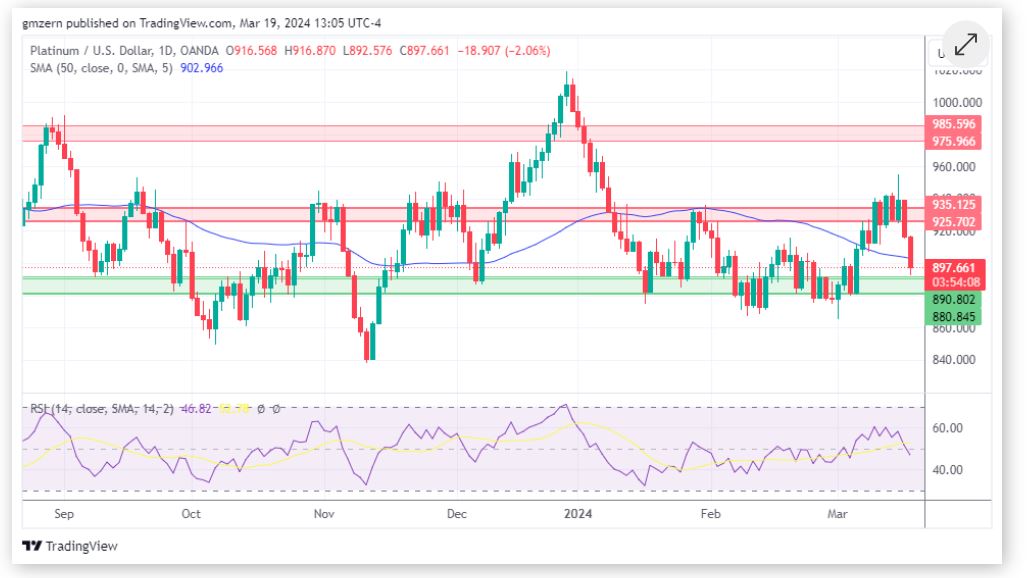Click the 925.702 resistance price label
1027x578 pixels.
pos(953,221)
